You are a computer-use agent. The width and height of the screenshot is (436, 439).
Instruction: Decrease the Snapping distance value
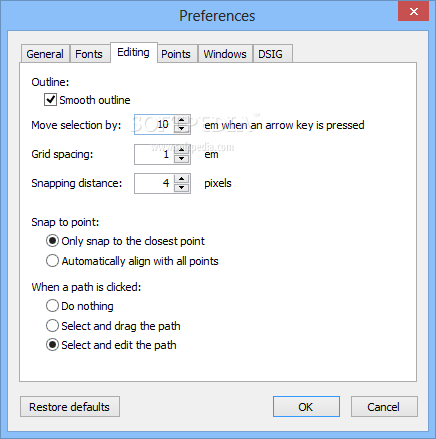(182, 187)
